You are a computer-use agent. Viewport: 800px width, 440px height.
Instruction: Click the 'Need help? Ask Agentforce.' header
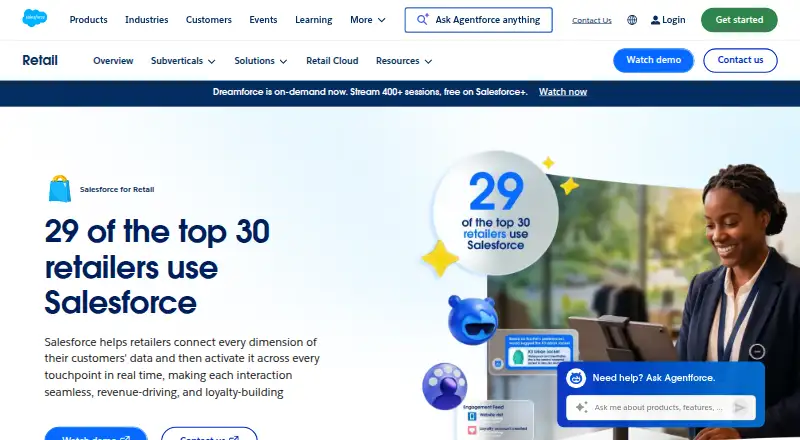tap(654, 378)
